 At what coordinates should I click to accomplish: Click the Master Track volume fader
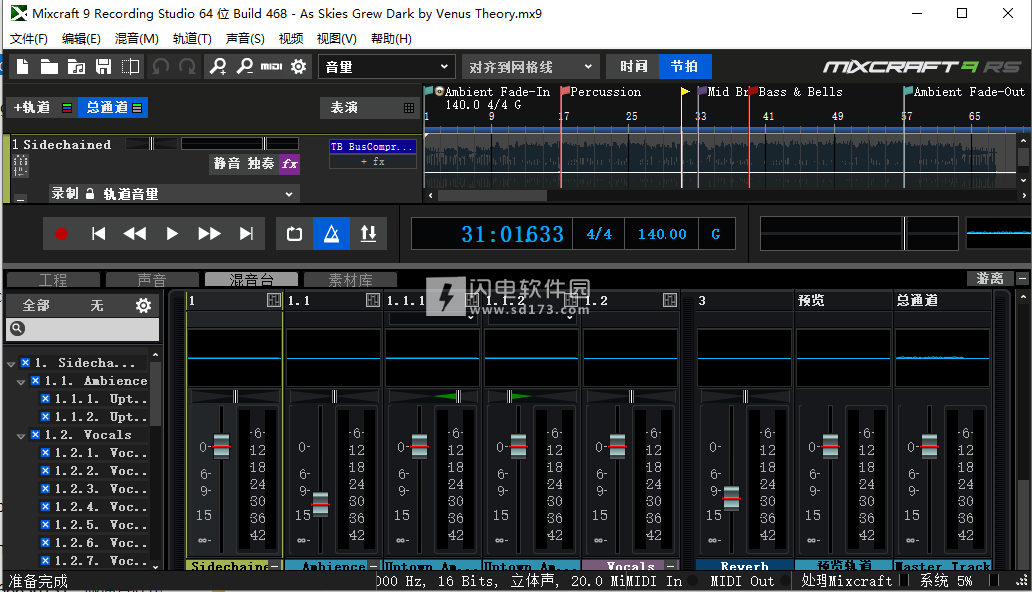point(929,446)
